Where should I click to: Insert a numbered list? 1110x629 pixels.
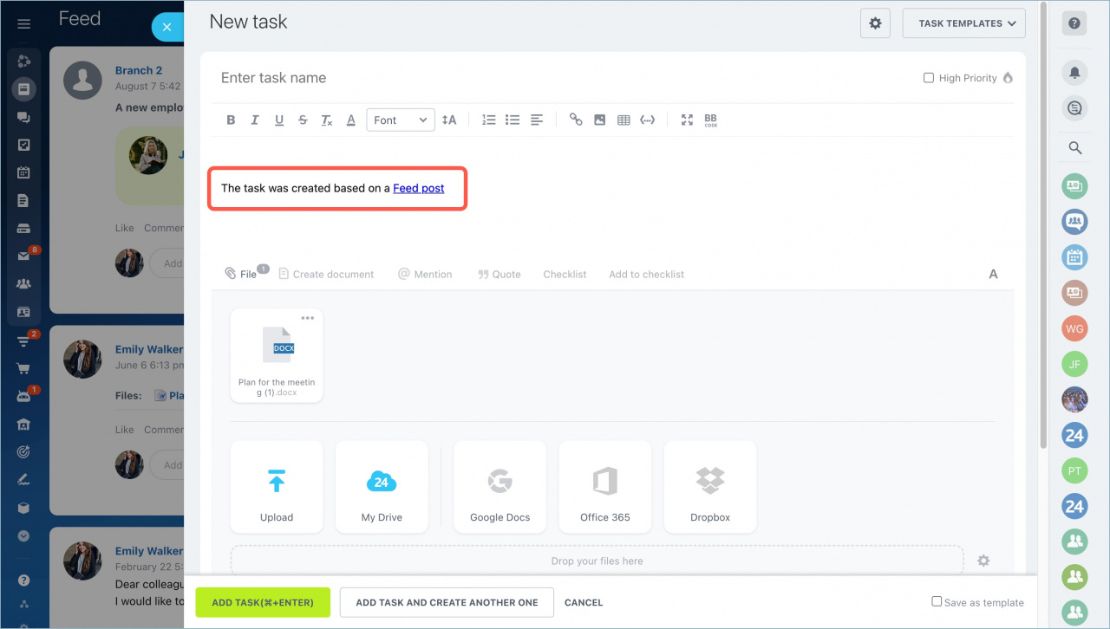(488, 120)
